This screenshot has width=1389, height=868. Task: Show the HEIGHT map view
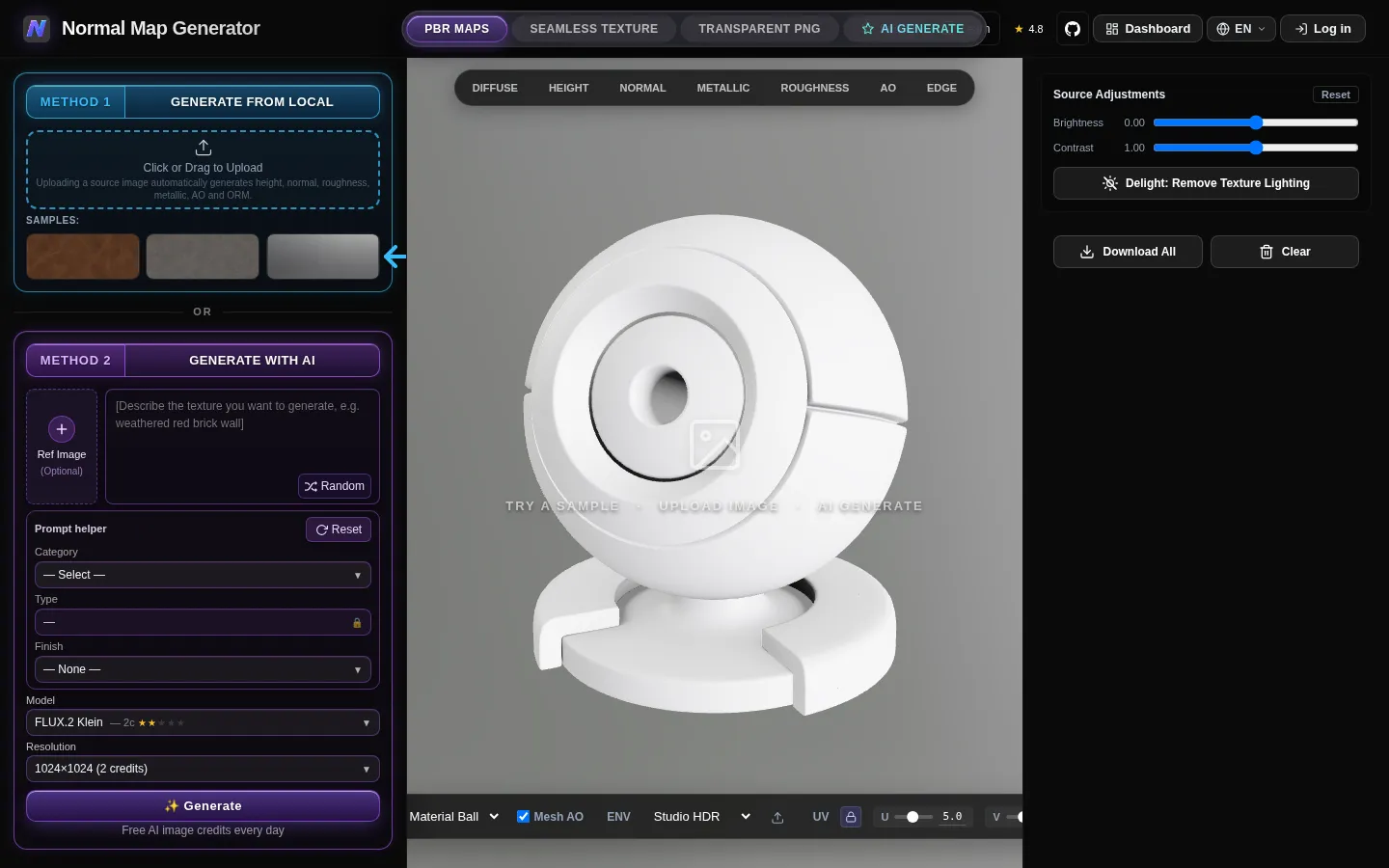coord(568,88)
